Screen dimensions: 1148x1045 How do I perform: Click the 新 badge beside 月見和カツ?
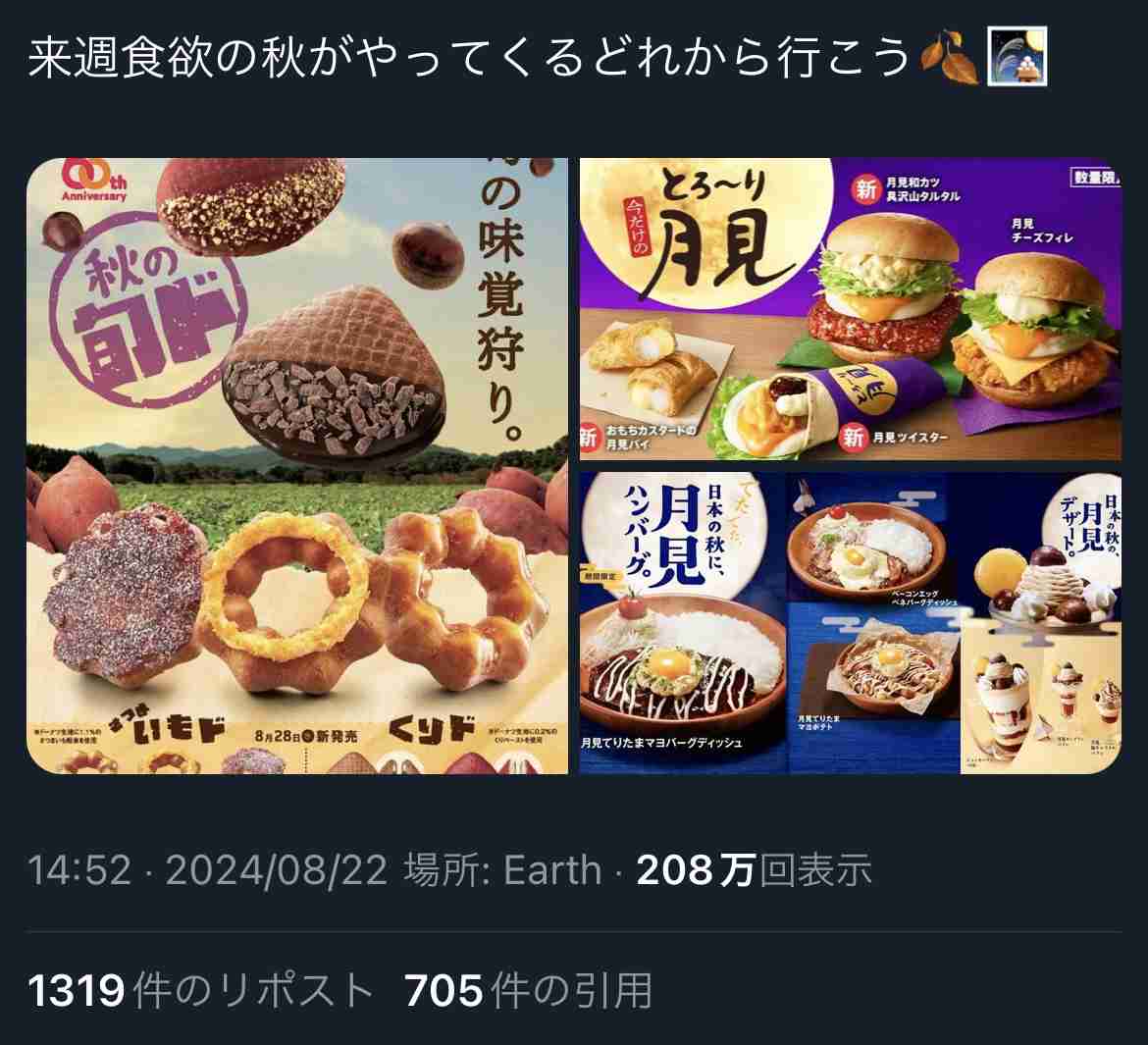click(x=865, y=189)
